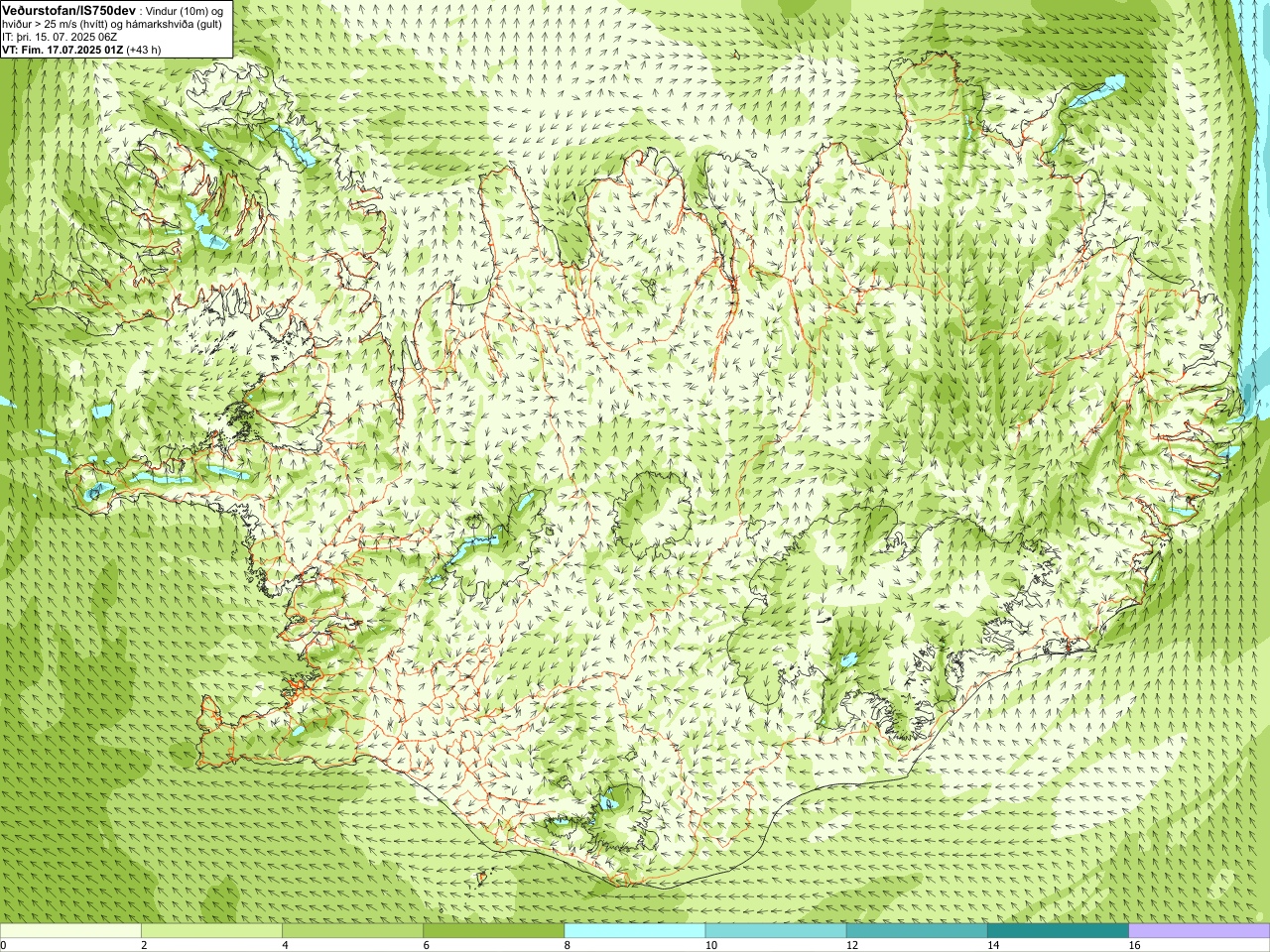Image resolution: width=1270 pixels, height=952 pixels.
Task: Click the pale yellow 0–2 legend segment
Action: (x=70, y=931)
